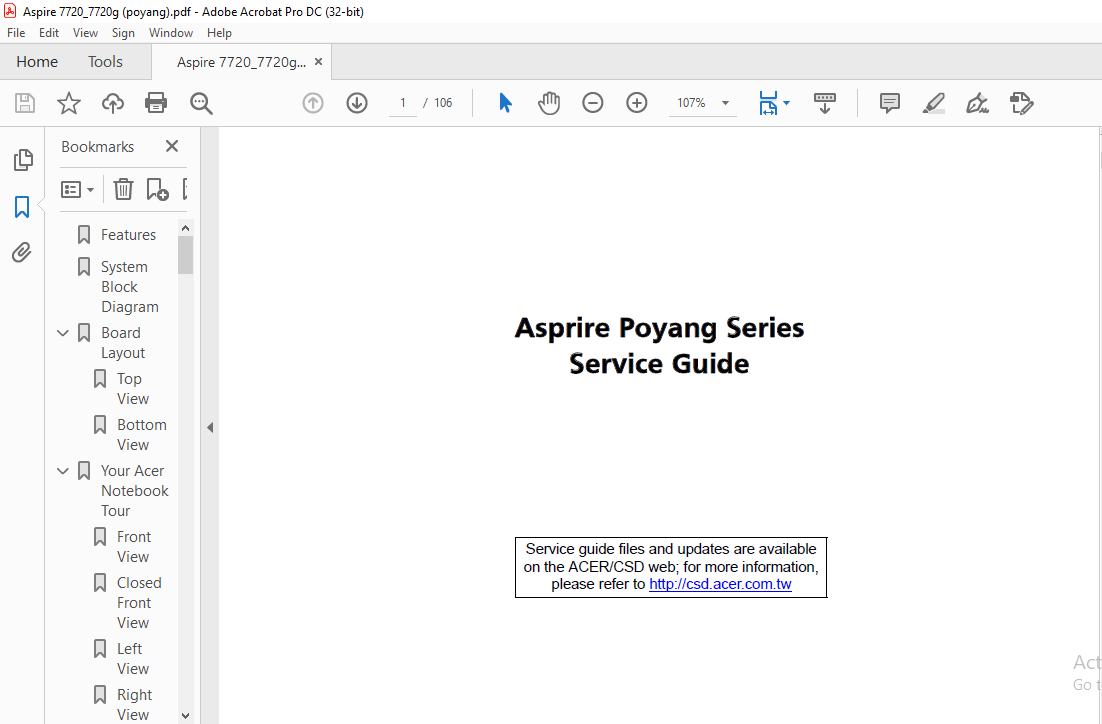This screenshot has height=724, width=1102.
Task: Zoom out with minus icon
Action: [x=592, y=103]
